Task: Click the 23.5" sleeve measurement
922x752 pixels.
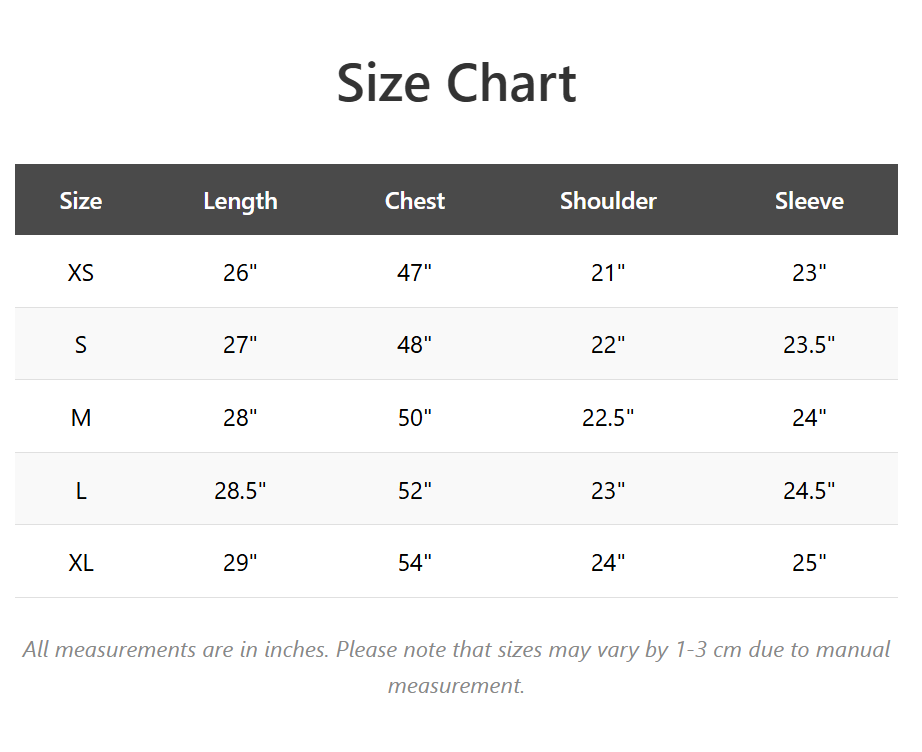Action: [x=809, y=345]
